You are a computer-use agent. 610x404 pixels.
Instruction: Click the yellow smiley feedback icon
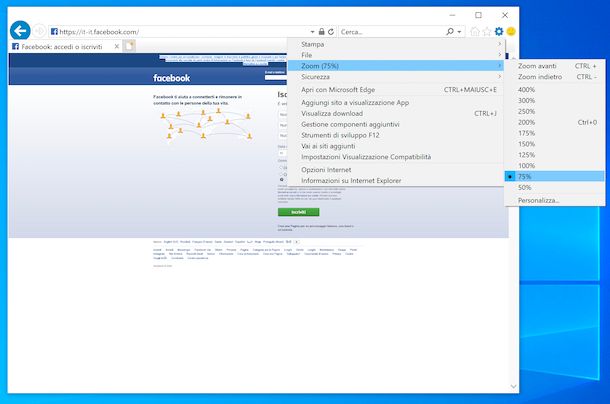(511, 32)
